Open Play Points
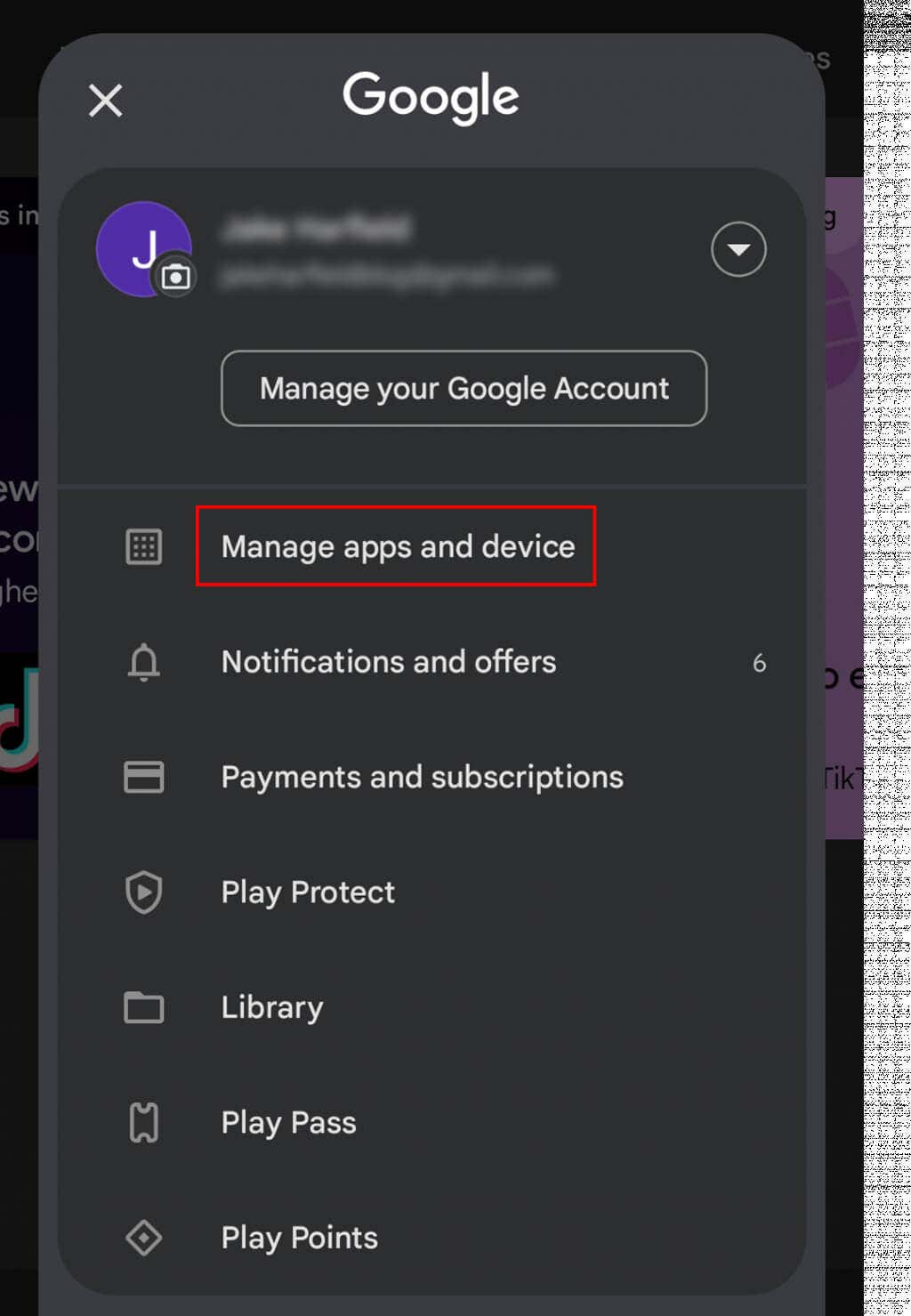 click(299, 1237)
